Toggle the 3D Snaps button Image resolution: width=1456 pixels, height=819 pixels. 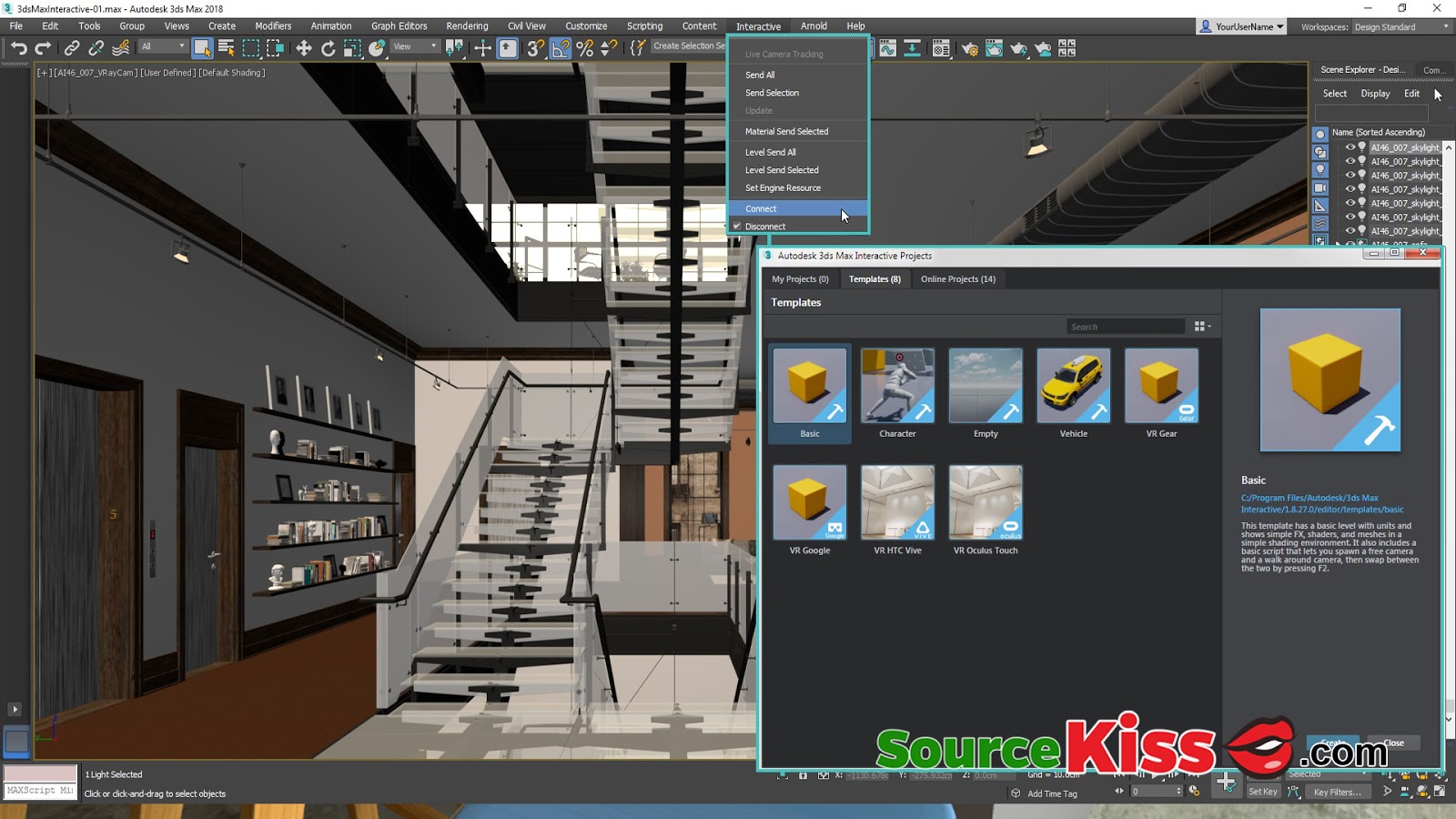tap(536, 48)
